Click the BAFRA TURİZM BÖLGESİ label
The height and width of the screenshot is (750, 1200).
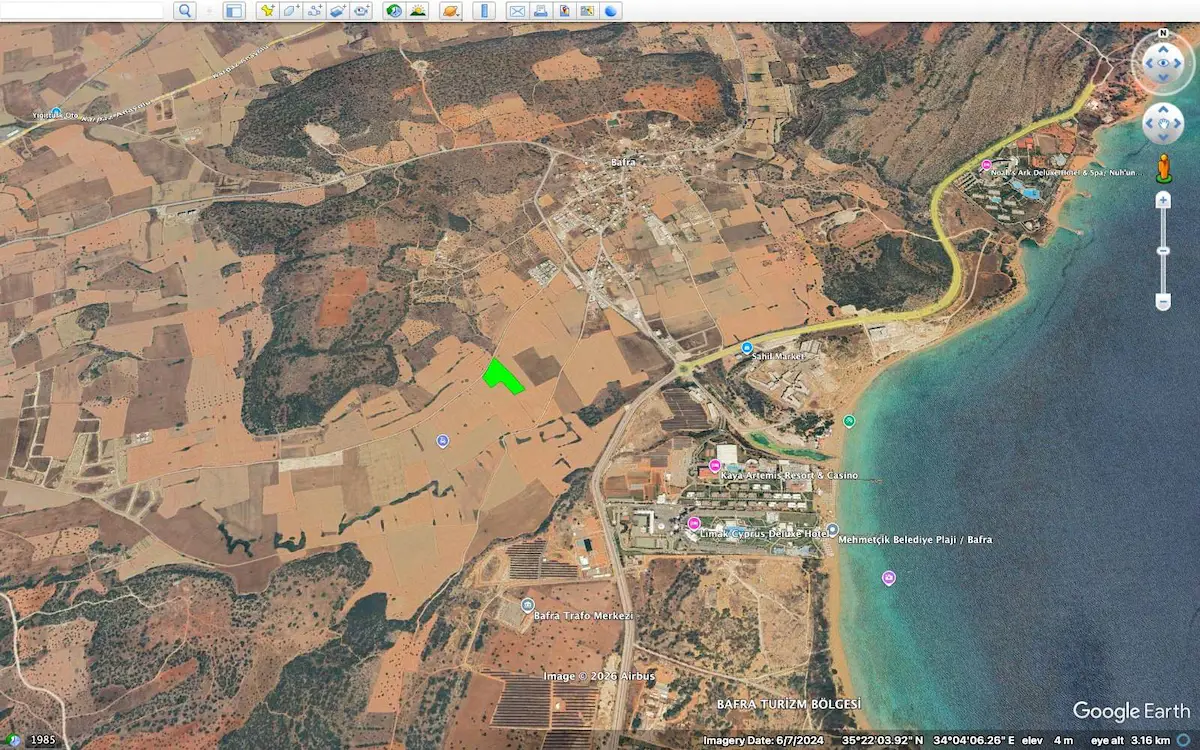[789, 704]
